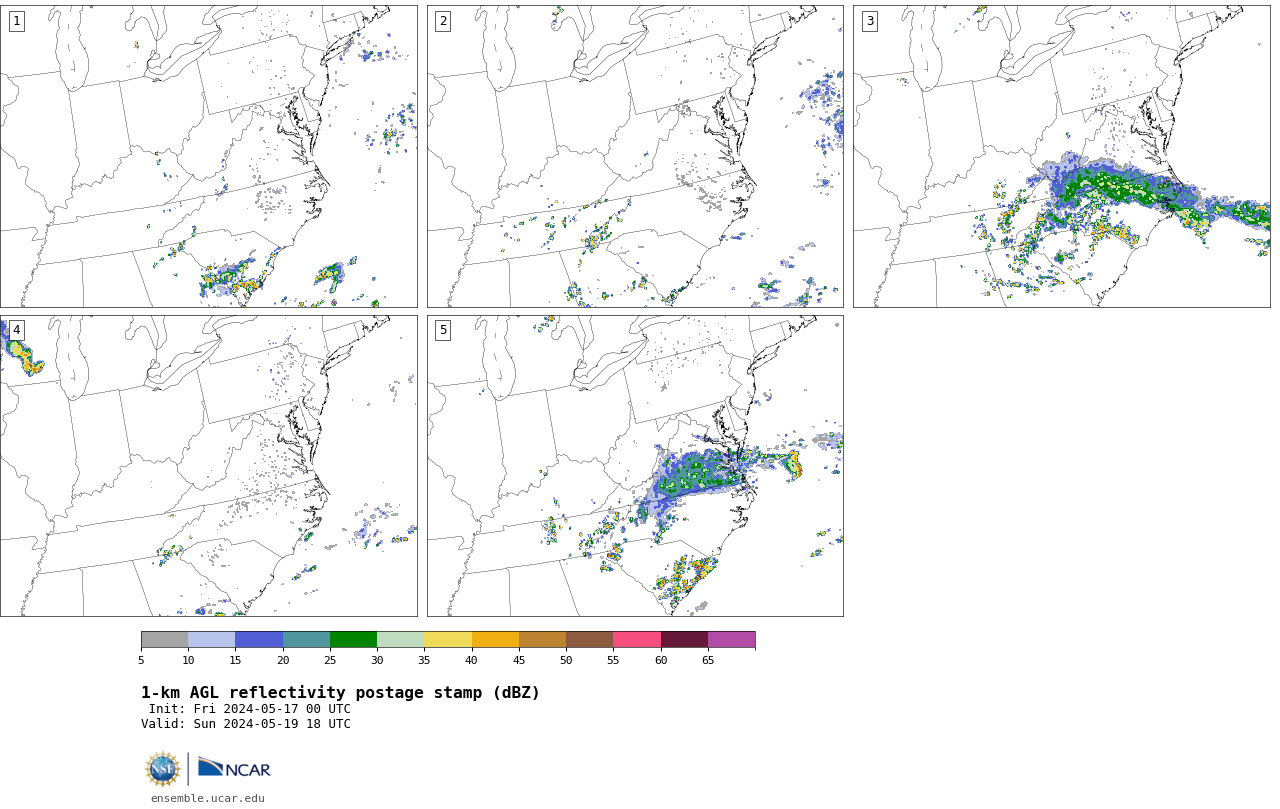
Task: Click the light lavender 10-15 dBZ swatch
Action: (x=212, y=640)
